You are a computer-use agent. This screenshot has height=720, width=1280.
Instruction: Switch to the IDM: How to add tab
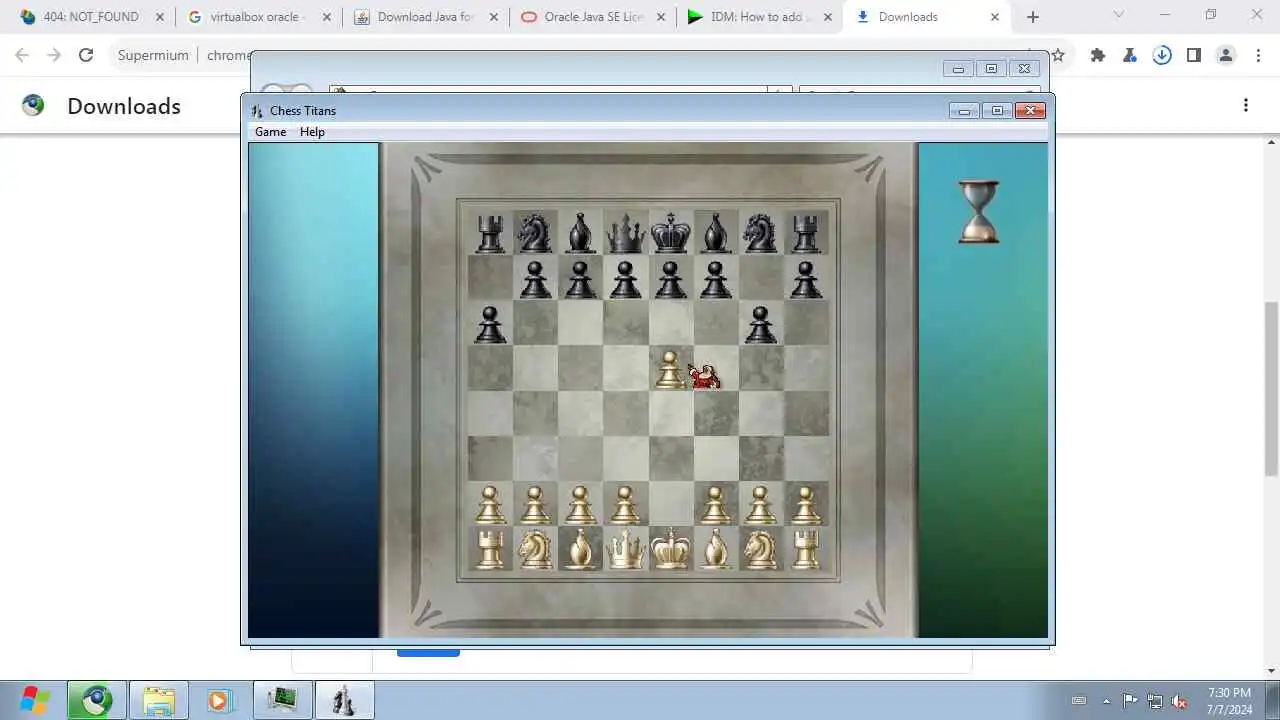759,17
